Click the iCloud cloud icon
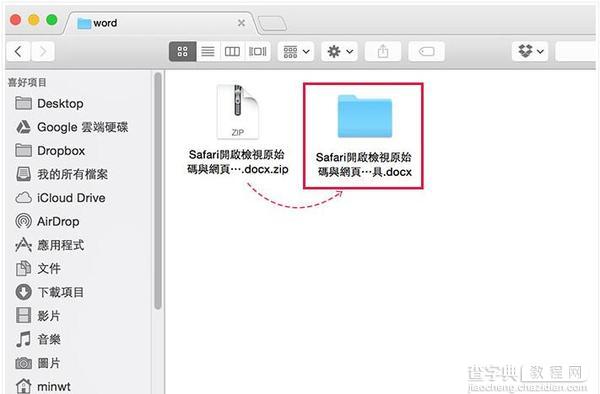 tap(23, 198)
